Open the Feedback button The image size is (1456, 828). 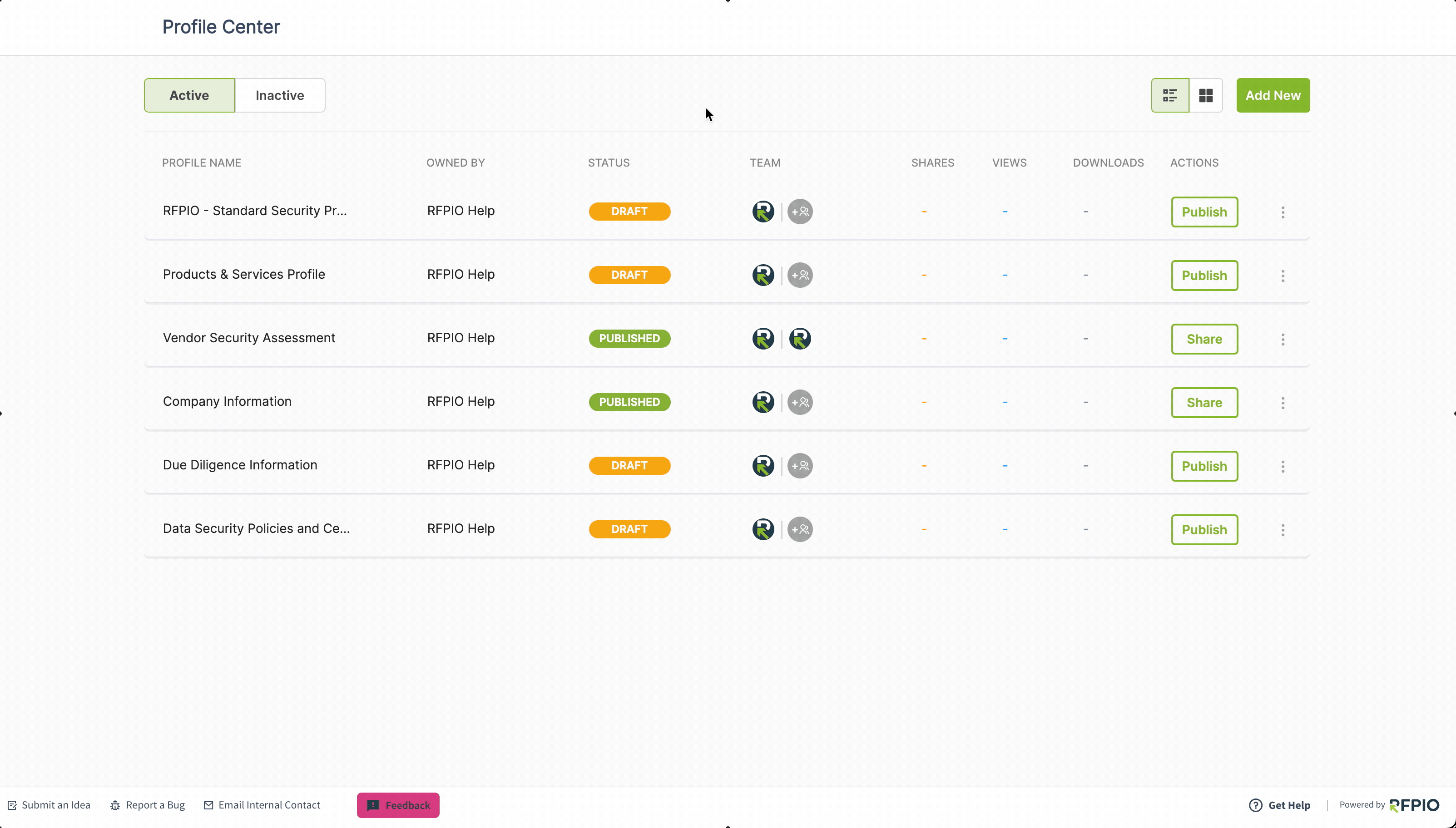click(398, 805)
